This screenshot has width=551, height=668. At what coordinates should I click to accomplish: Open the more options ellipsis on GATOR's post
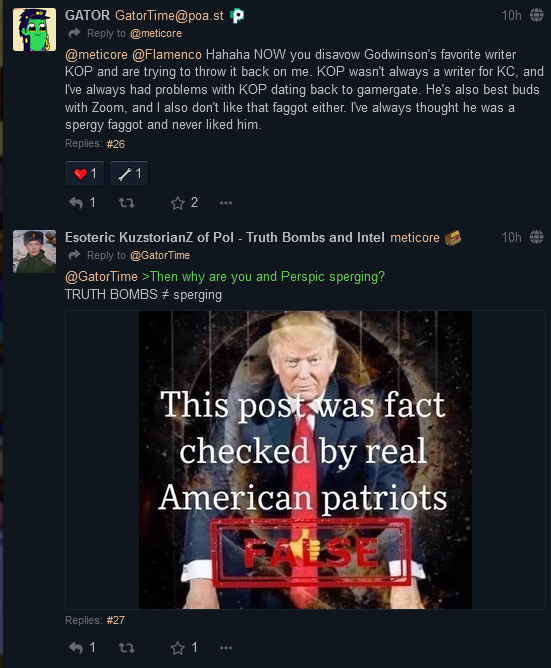click(x=226, y=203)
